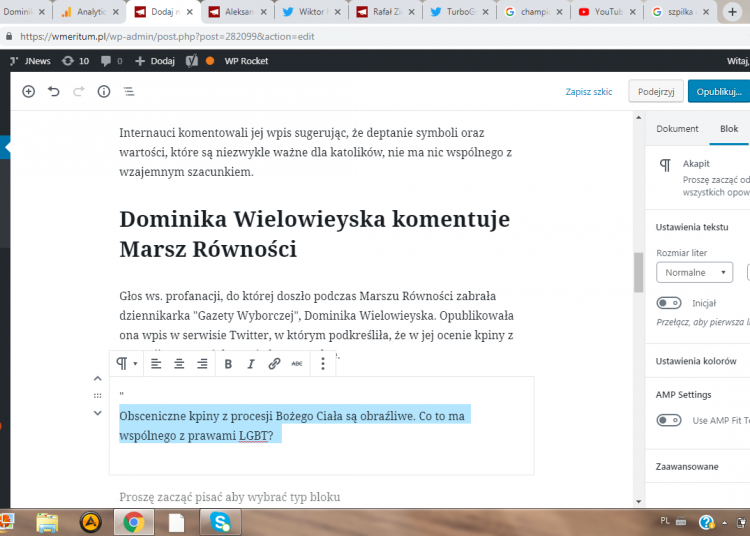Open the Normalne font size dropdown
The height and width of the screenshot is (536, 750).
(x=694, y=272)
